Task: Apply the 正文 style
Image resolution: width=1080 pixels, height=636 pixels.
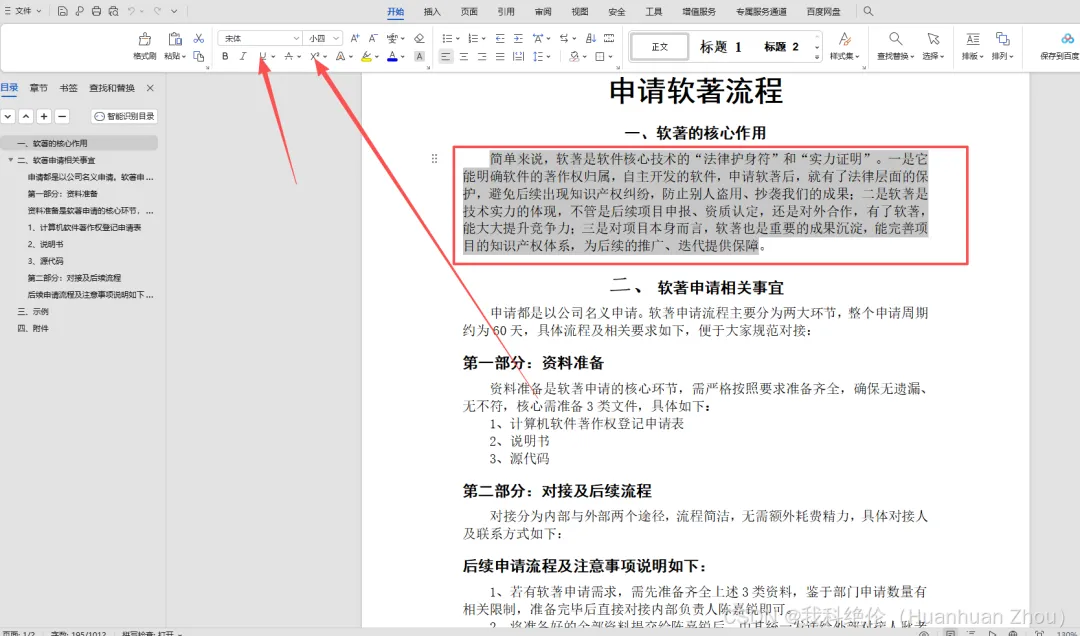Action: 660,47
